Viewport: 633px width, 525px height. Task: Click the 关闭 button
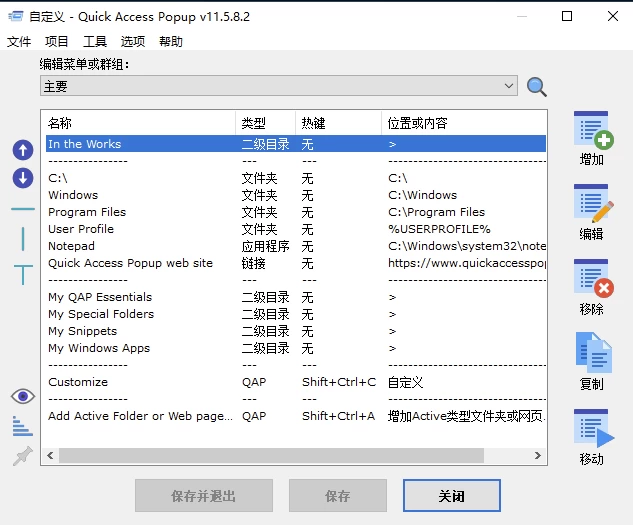tap(451, 495)
